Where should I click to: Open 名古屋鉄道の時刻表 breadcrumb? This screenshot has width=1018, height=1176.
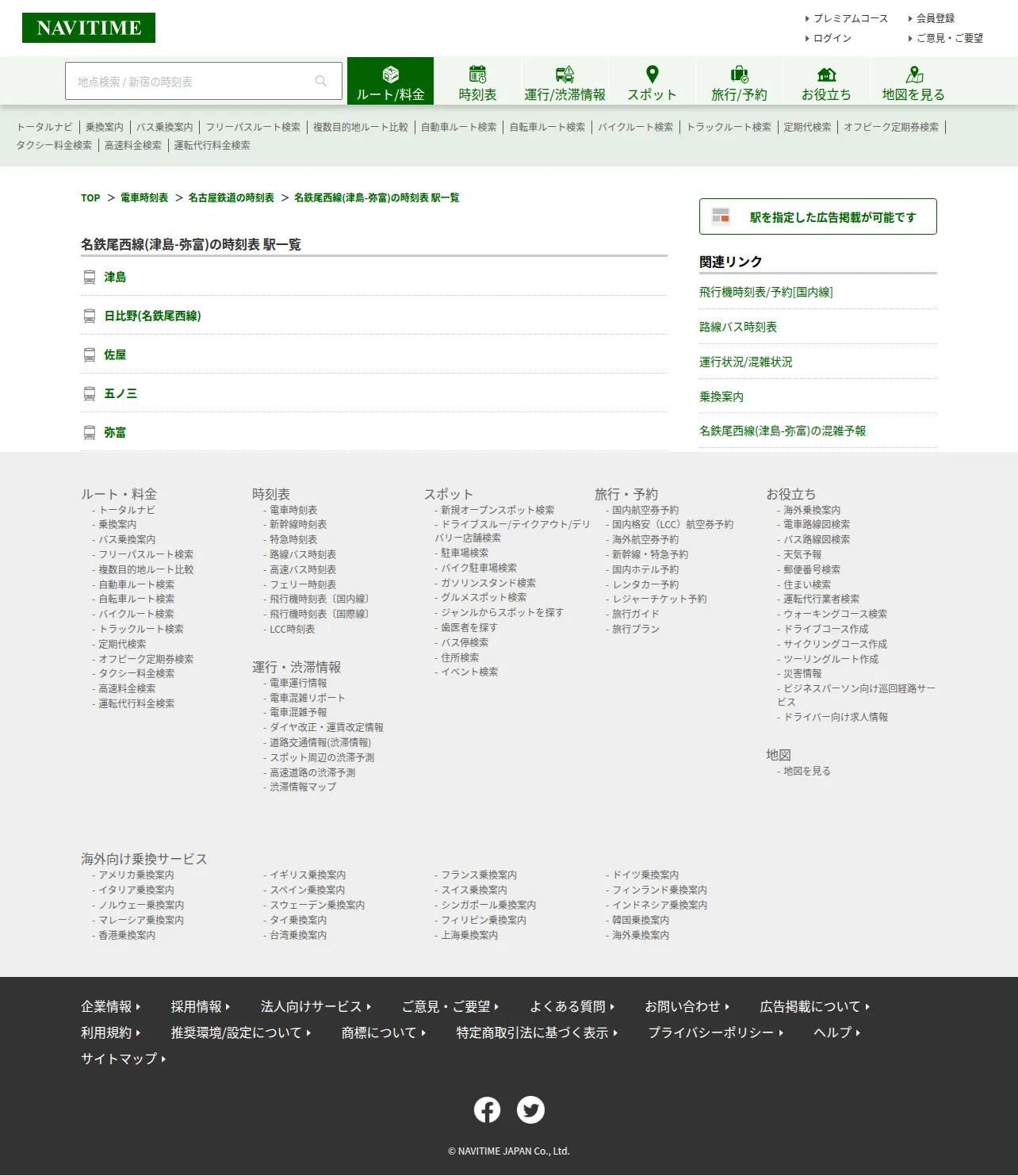coord(232,197)
